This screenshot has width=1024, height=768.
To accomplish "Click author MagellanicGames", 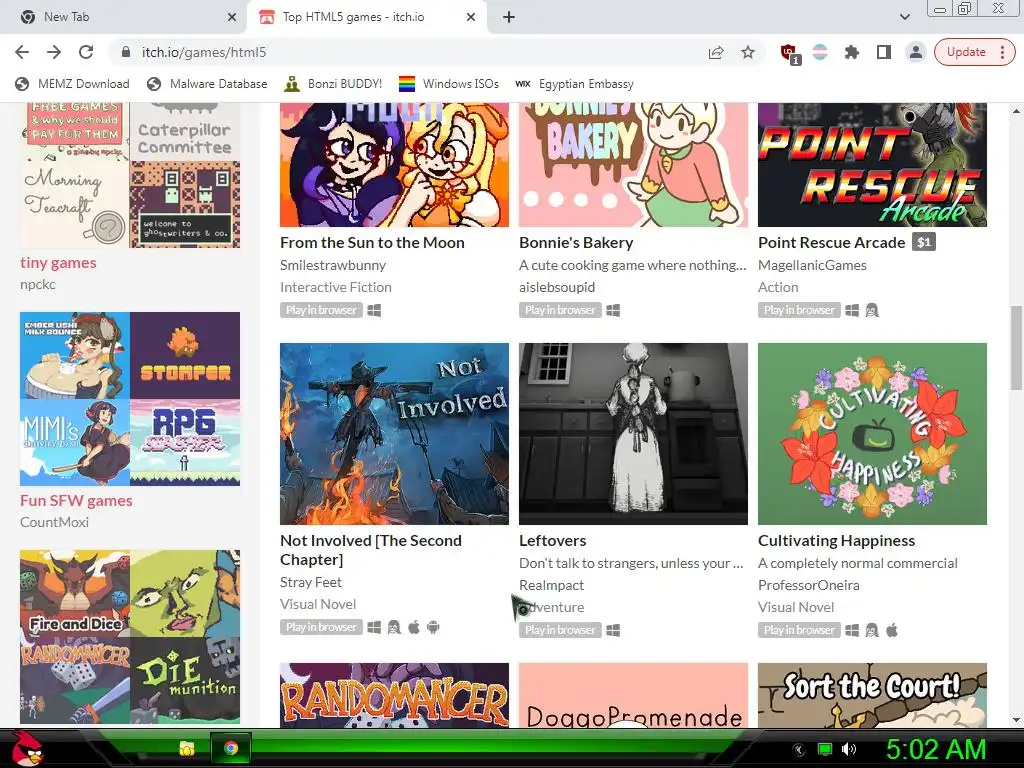I will 812,265.
